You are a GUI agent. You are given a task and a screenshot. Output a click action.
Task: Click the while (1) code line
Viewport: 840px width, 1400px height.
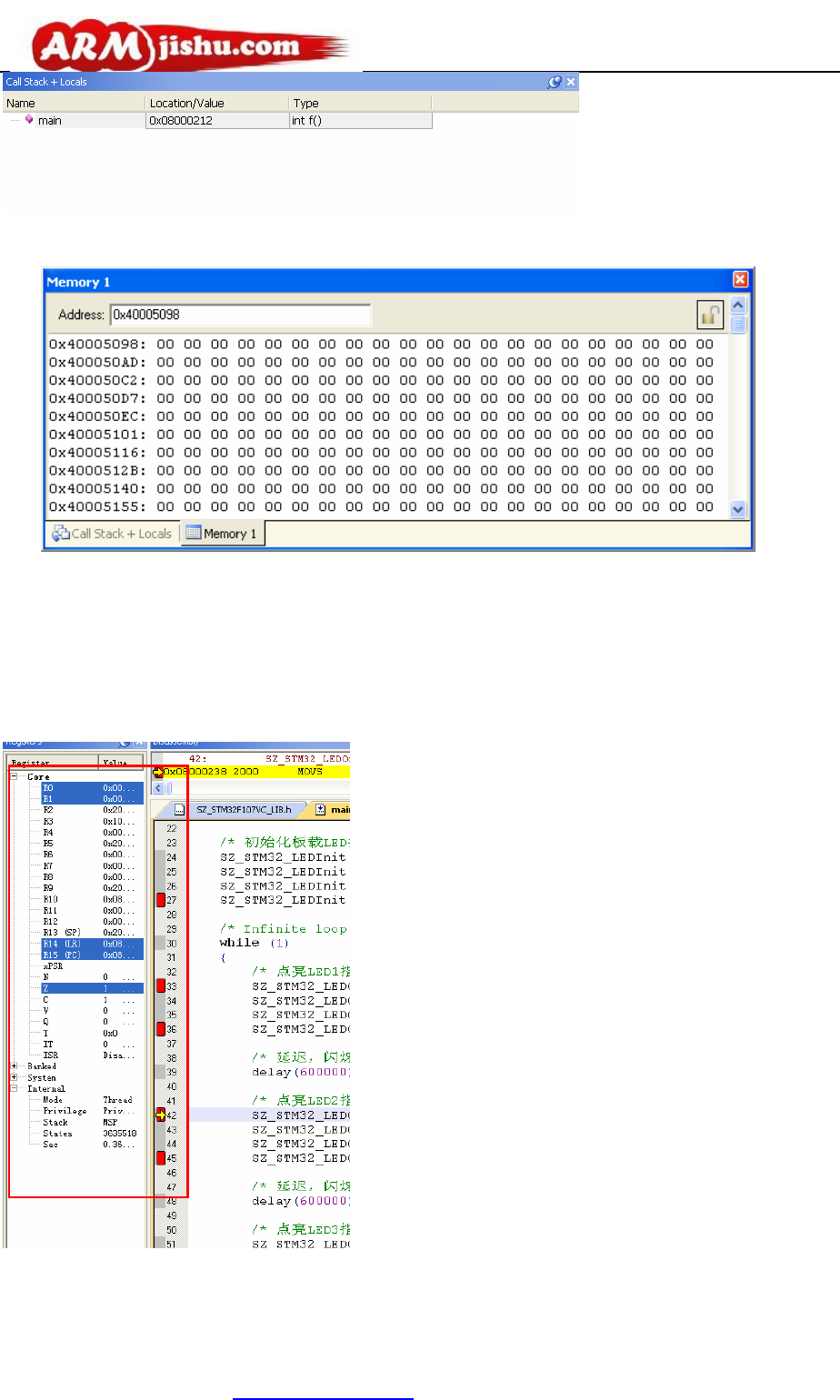pos(254,943)
